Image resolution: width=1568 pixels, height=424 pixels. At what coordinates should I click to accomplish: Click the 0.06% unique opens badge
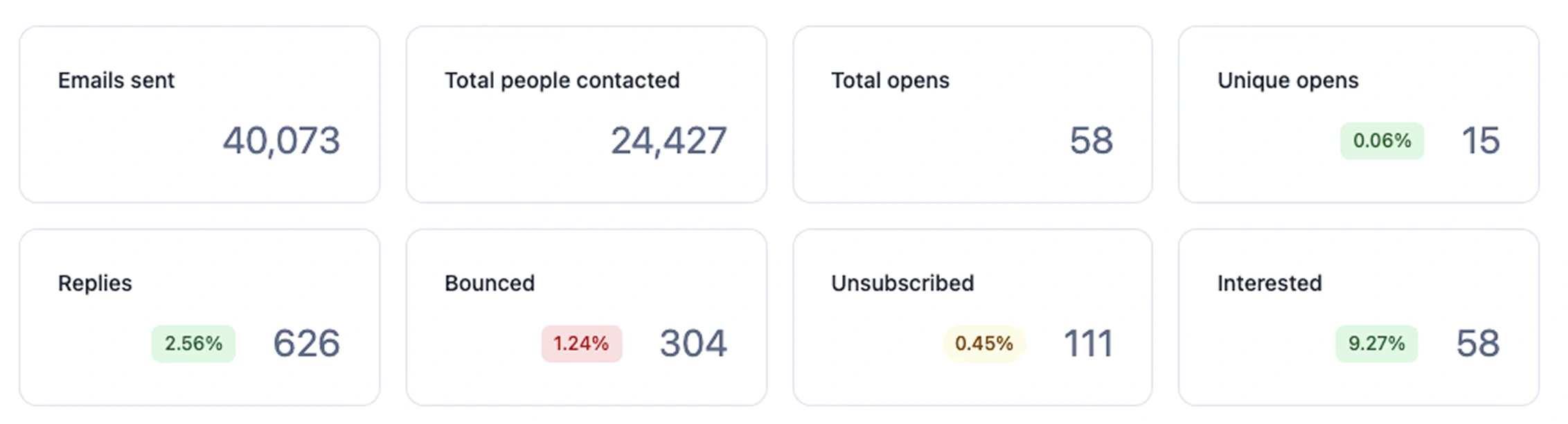1382,141
